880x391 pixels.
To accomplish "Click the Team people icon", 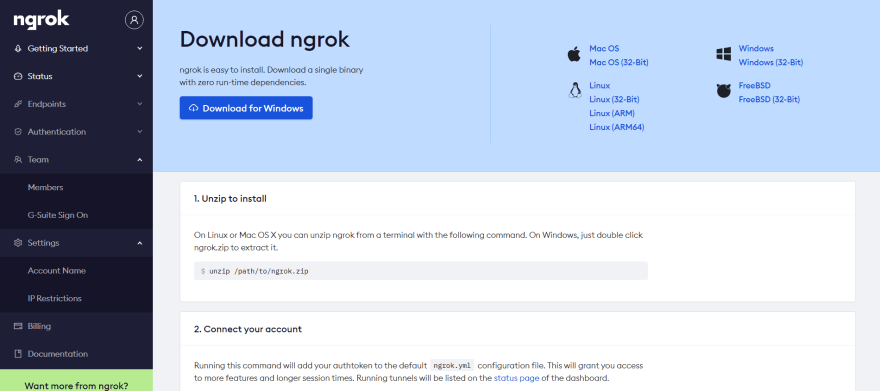I will (x=17, y=160).
